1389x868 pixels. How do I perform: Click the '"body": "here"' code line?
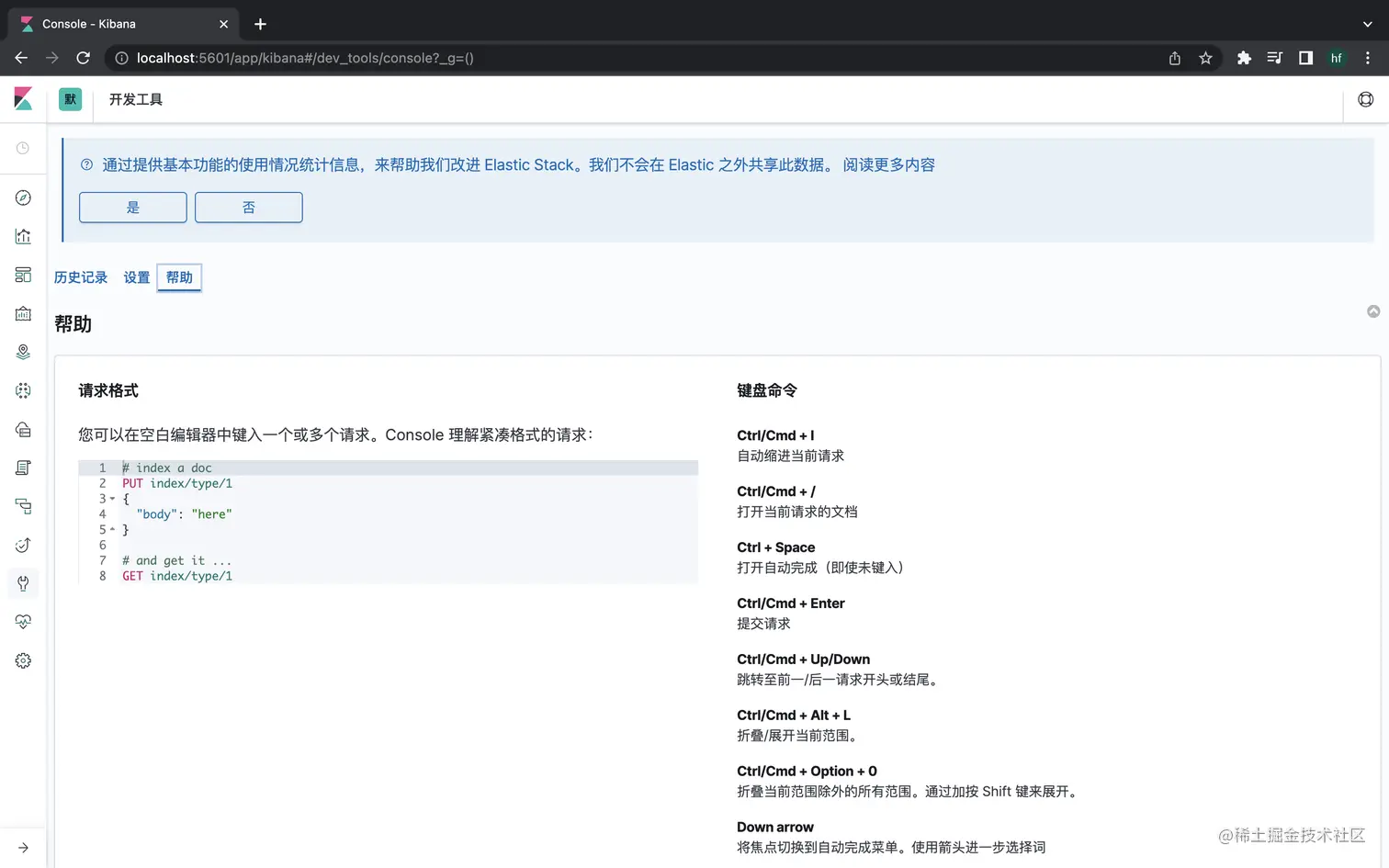click(184, 514)
